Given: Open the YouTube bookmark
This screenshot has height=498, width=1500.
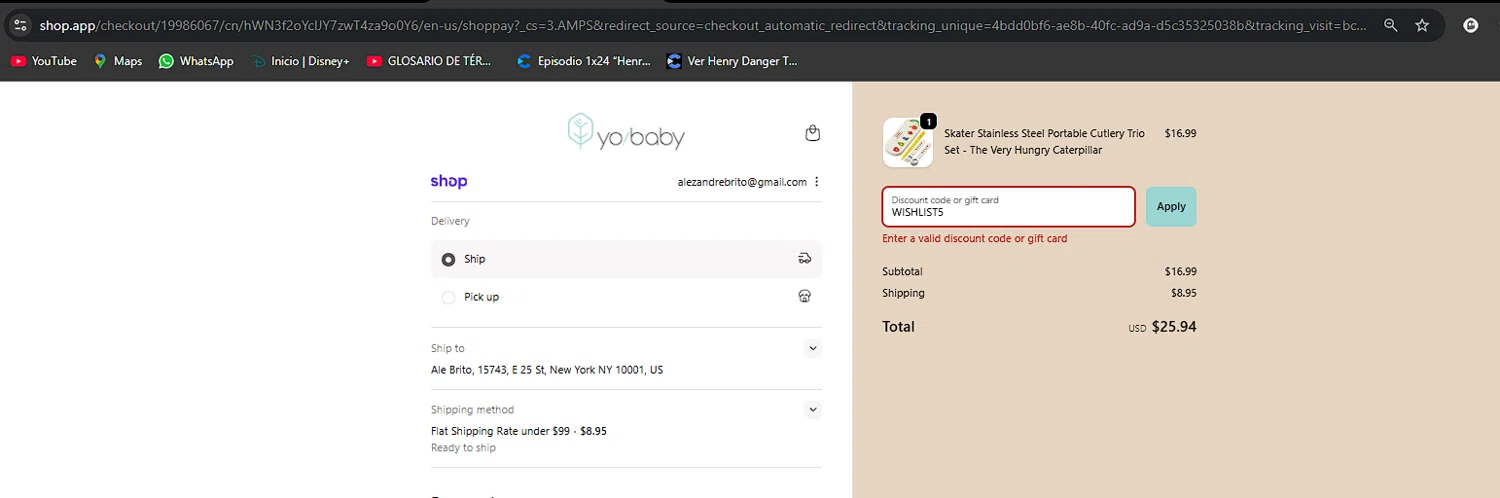Looking at the screenshot, I should tap(44, 61).
